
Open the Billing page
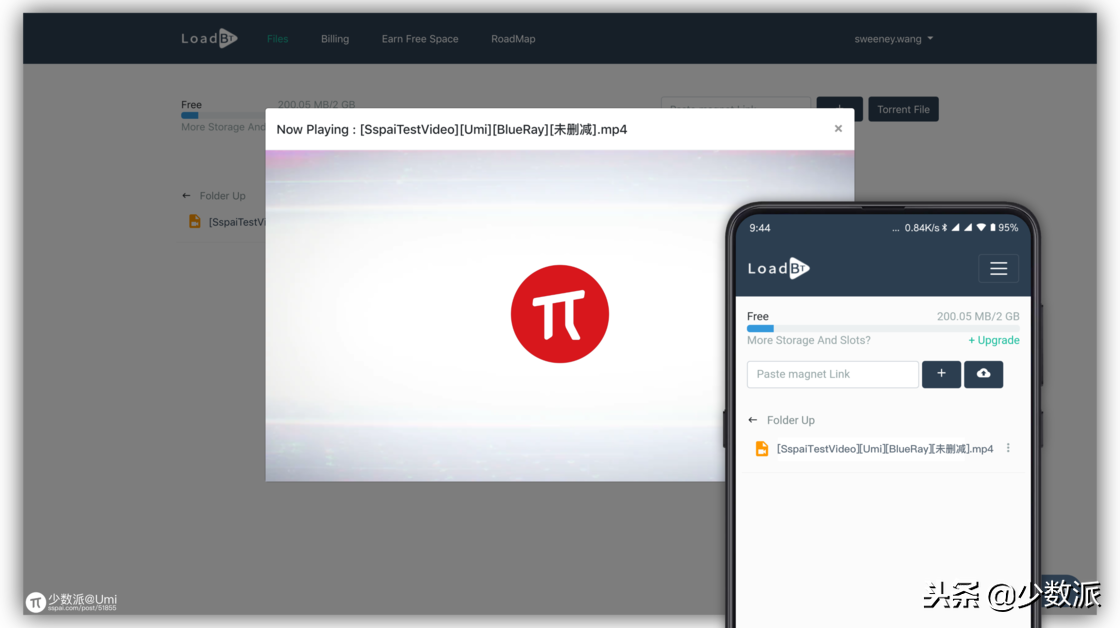pyautogui.click(x=335, y=39)
